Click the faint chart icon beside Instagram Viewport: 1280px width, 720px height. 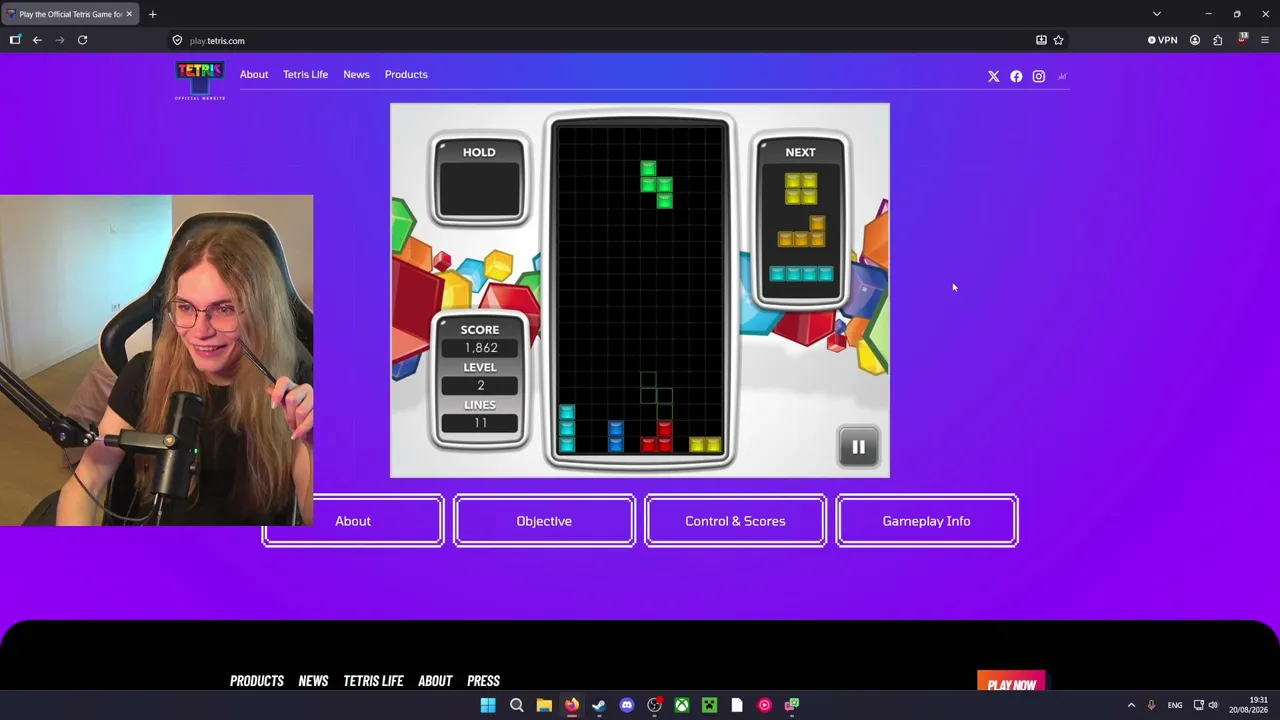click(1062, 76)
